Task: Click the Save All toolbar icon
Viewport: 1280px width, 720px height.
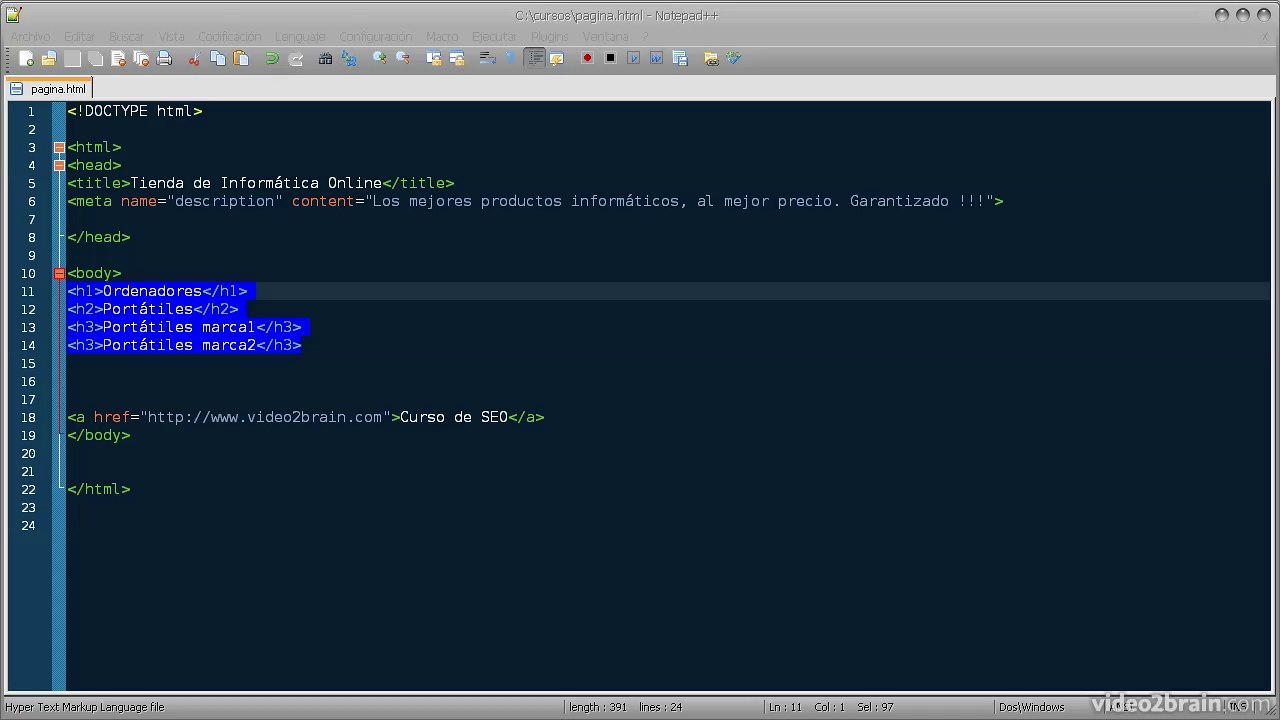Action: point(95,59)
